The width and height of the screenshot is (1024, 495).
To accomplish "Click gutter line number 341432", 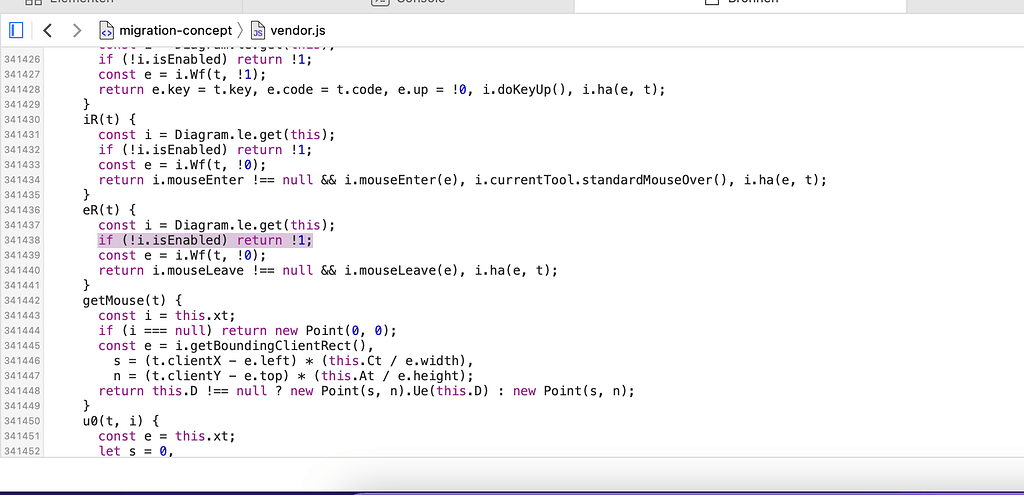I will click(22, 150).
